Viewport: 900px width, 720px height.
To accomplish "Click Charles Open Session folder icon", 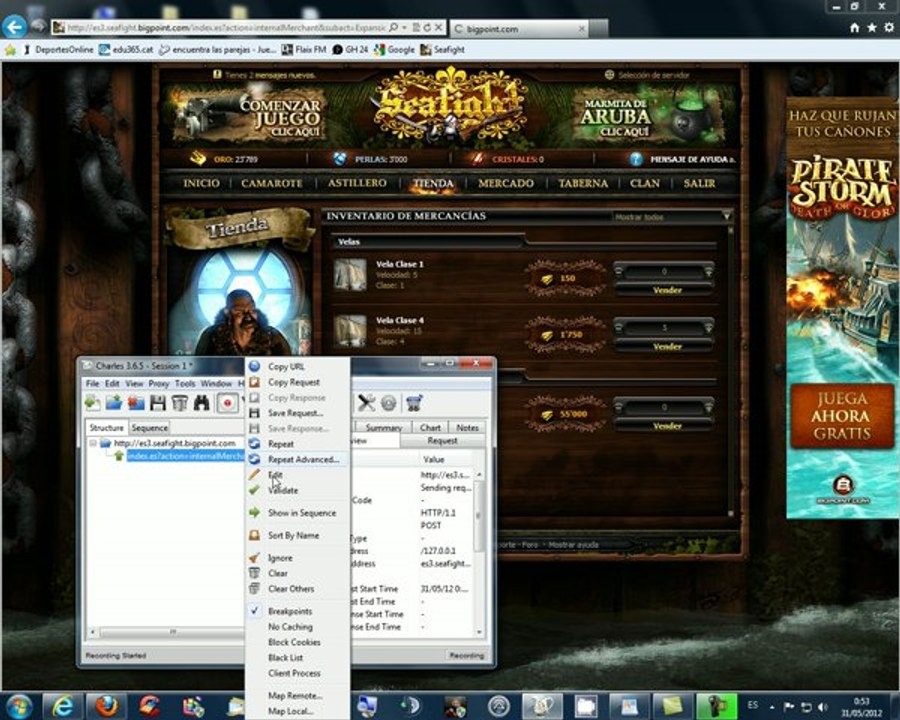I will coord(114,403).
